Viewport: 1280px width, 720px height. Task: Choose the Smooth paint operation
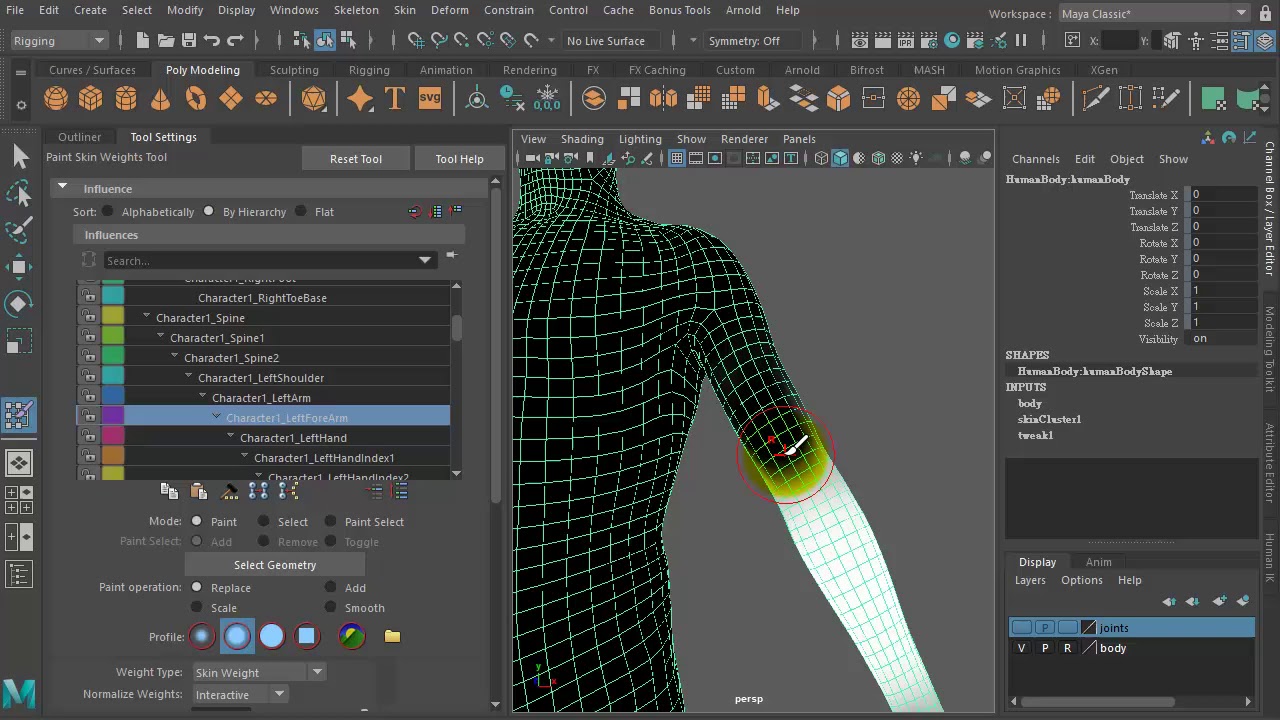click(330, 608)
